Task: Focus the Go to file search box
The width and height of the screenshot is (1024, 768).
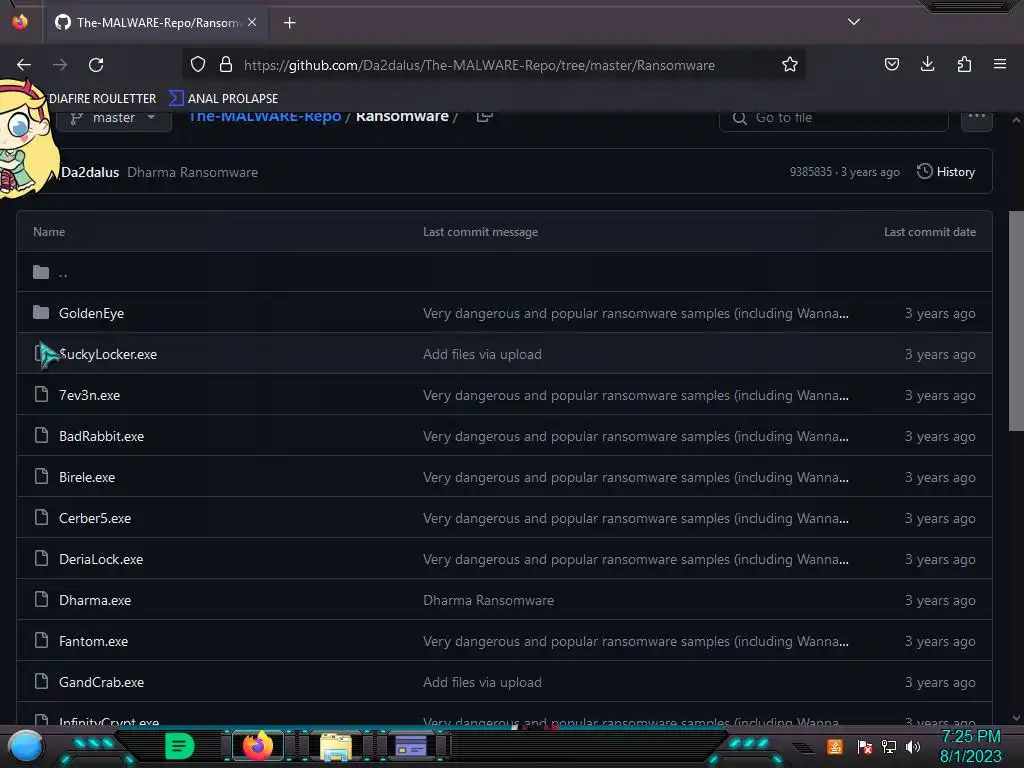Action: 833,118
